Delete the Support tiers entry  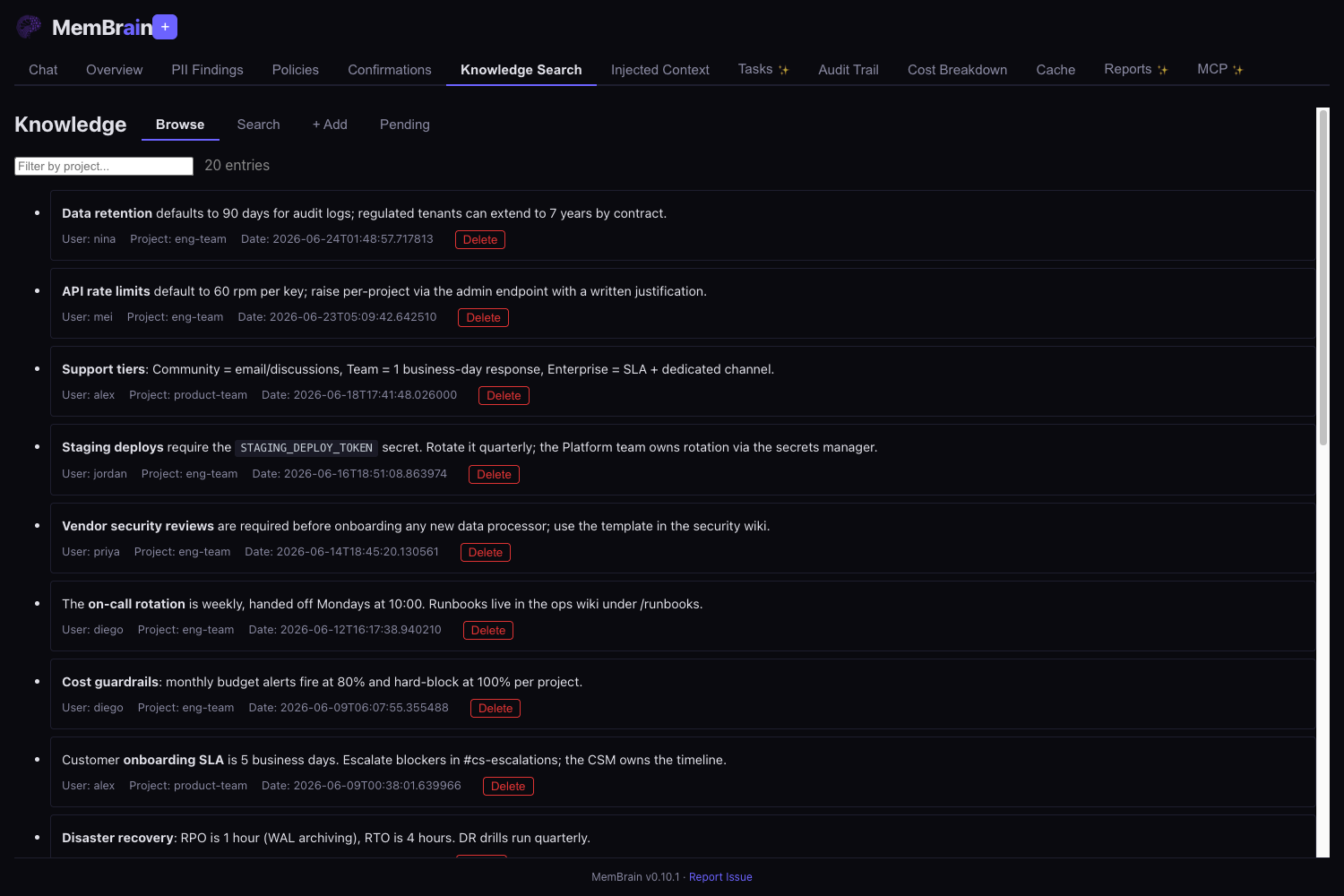click(504, 395)
